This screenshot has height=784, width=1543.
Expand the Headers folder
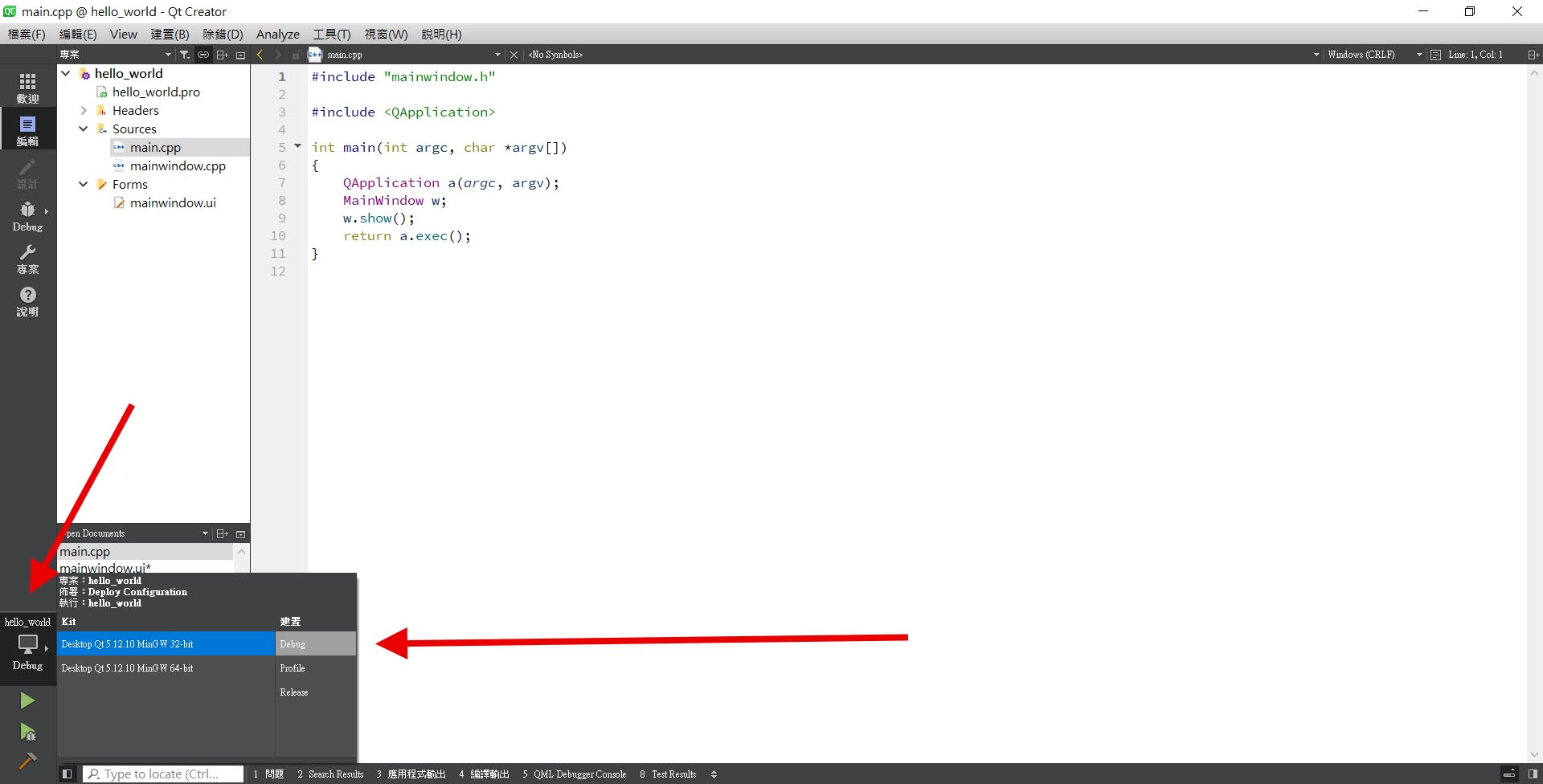click(x=84, y=110)
